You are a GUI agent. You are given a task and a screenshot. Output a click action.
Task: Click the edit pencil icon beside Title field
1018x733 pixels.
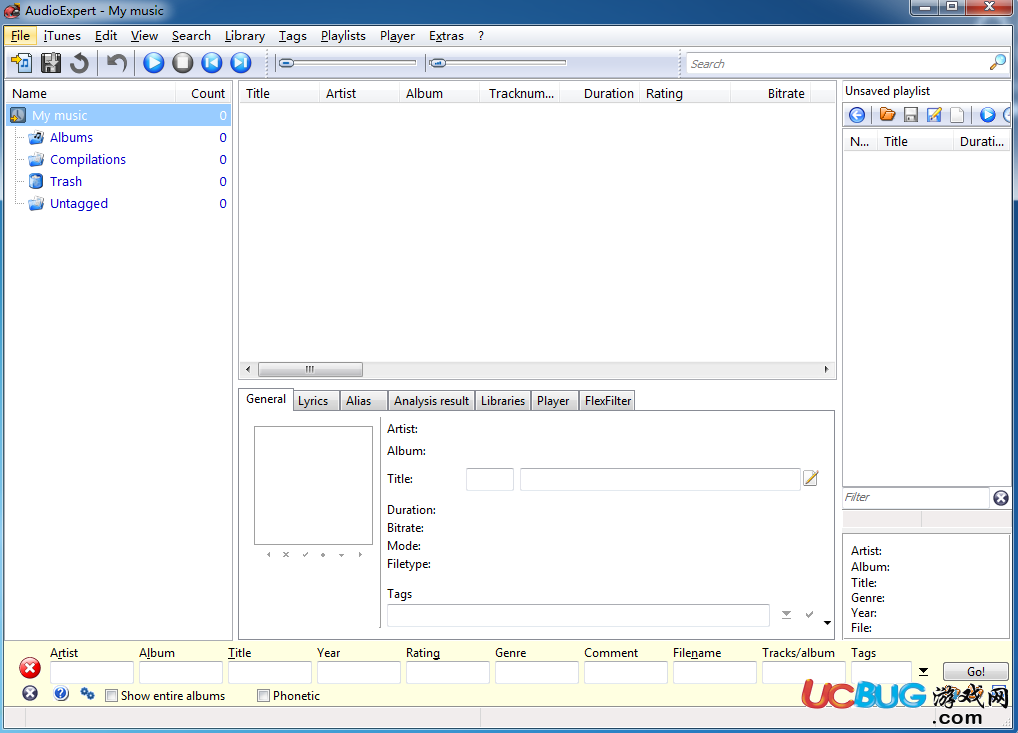[811, 478]
